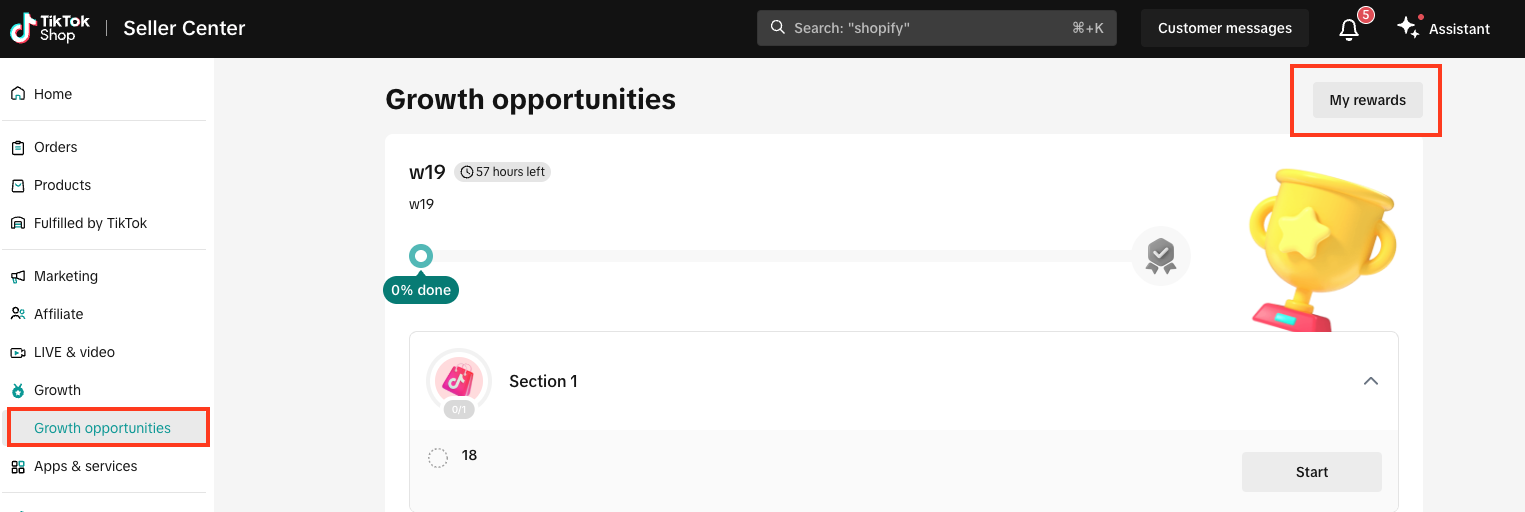Click the Home house icon
This screenshot has width=1525, height=512.
pyautogui.click(x=18, y=94)
